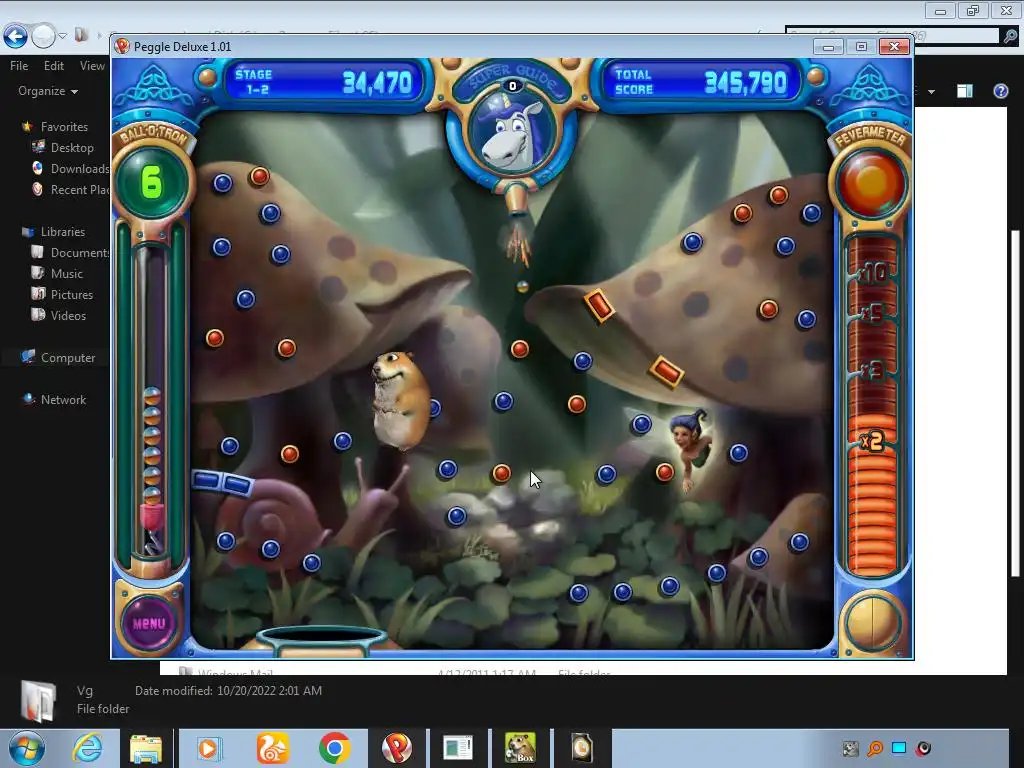Open the clock document taskbar icon

[582, 748]
